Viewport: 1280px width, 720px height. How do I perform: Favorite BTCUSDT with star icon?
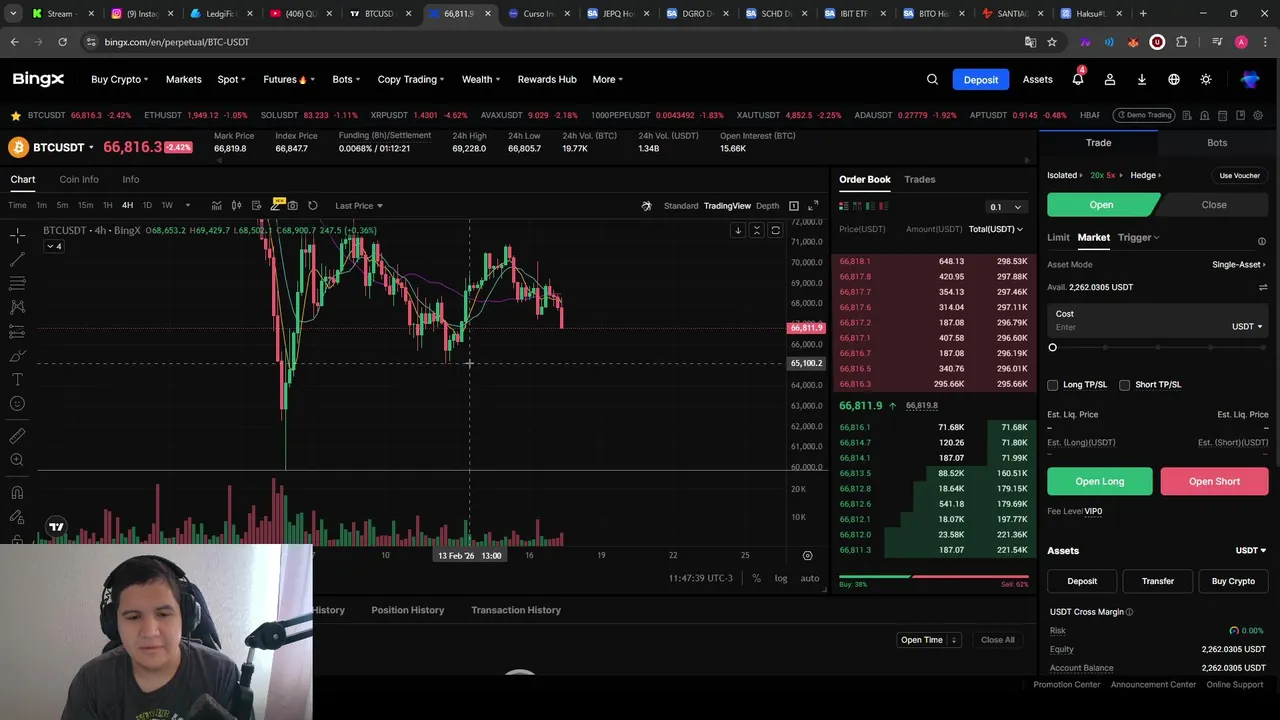pos(15,116)
